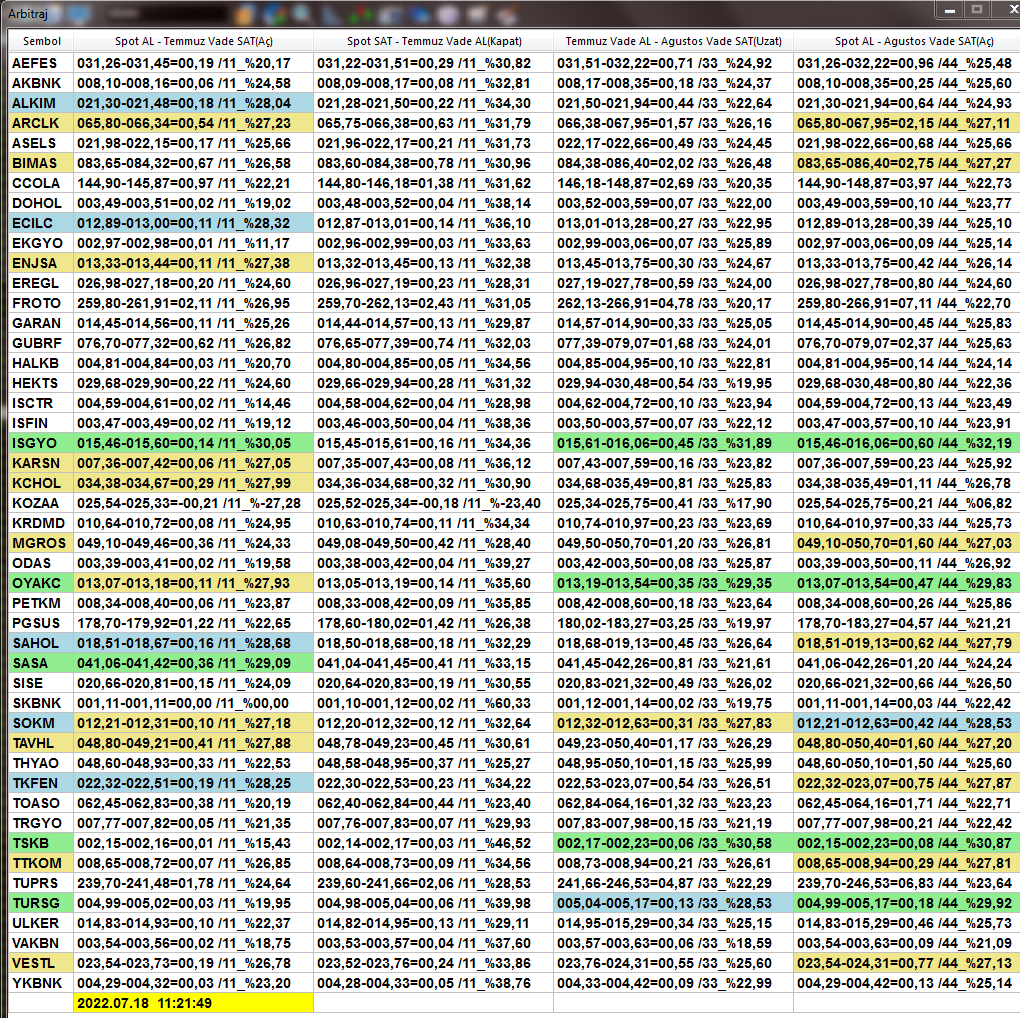Click the cell '004,81-004,95=00,14 /44_%24,14'

tap(907, 364)
